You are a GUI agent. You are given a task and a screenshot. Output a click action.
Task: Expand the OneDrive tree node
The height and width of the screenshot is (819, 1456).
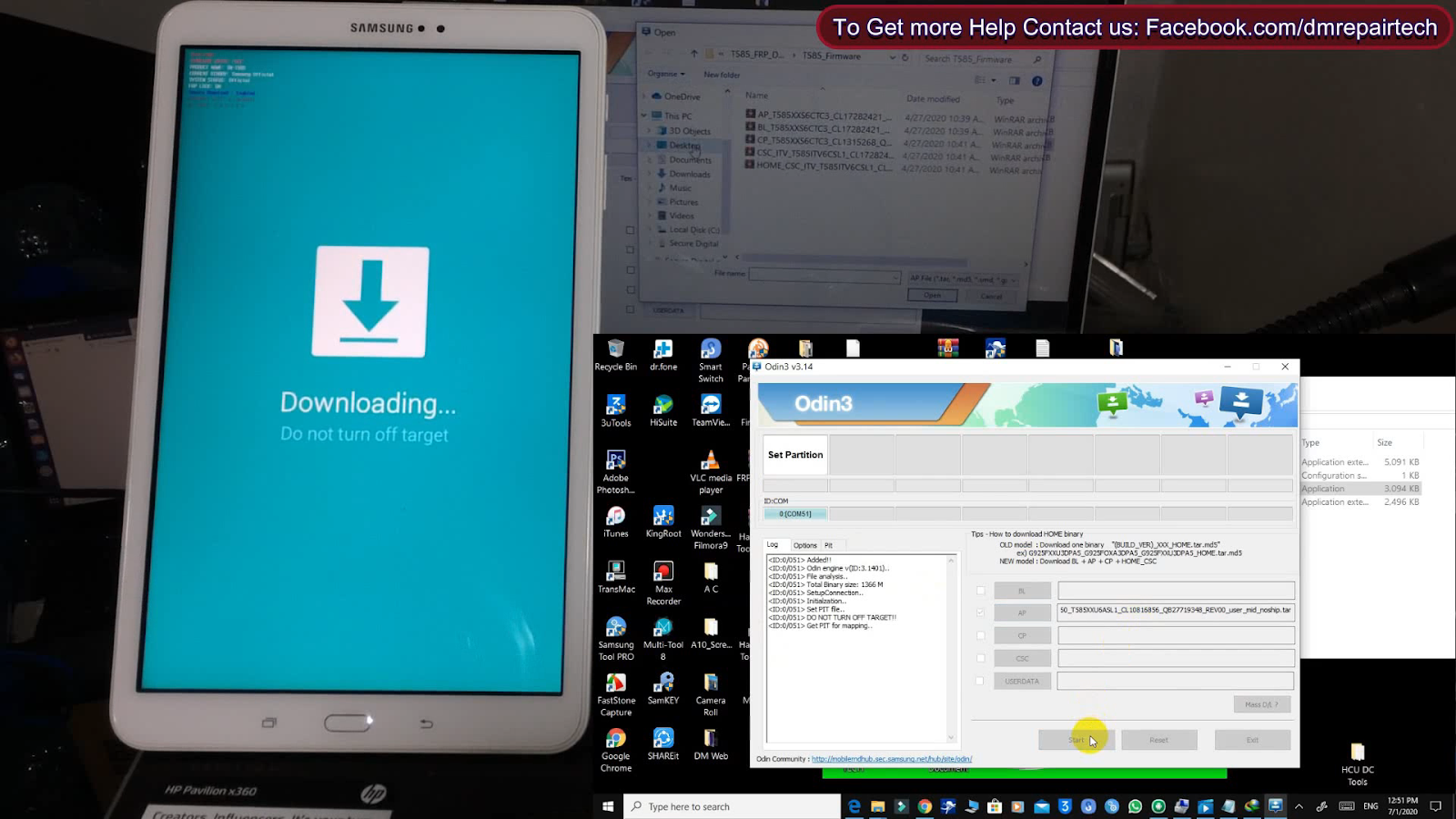645,96
